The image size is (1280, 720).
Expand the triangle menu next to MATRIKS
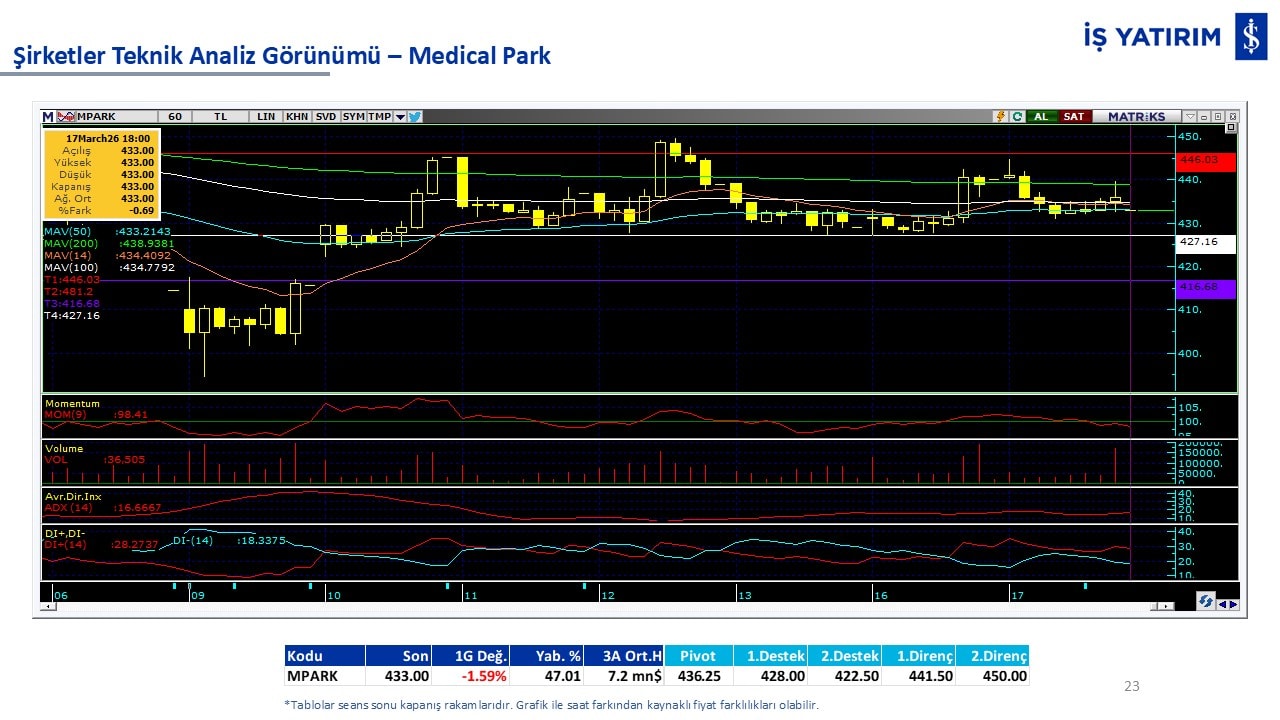(x=1190, y=117)
